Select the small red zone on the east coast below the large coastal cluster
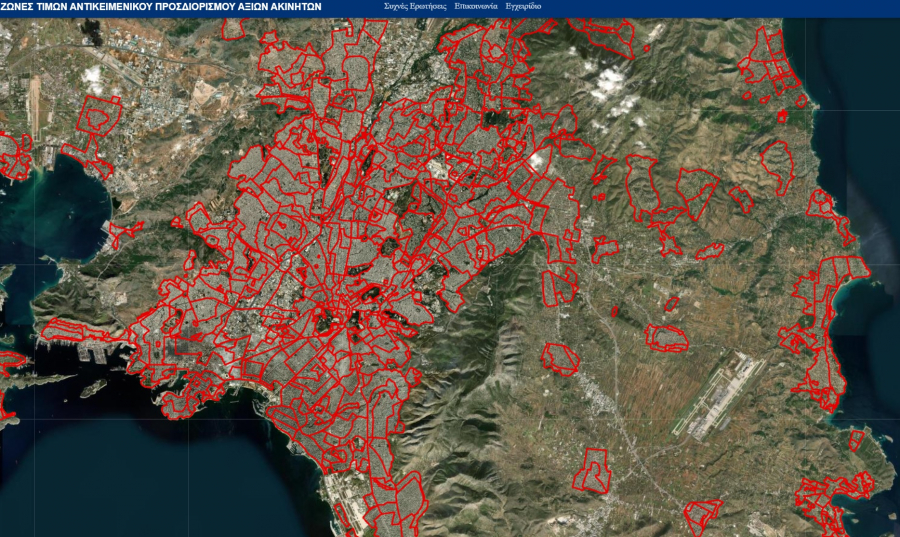This screenshot has width=900, height=537. pyautogui.click(x=856, y=440)
